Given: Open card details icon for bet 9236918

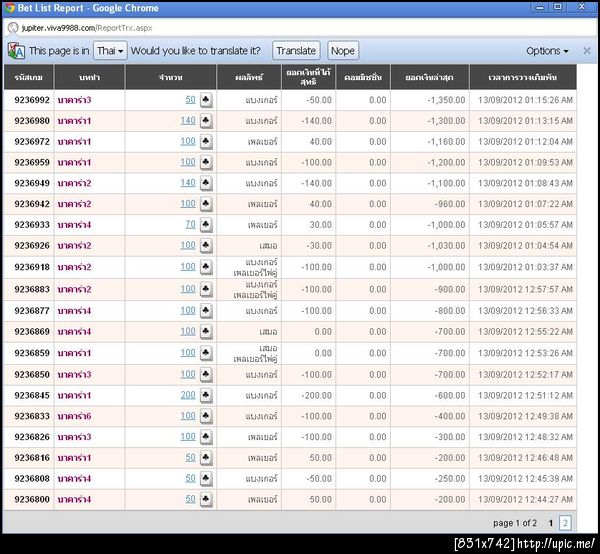Looking at the screenshot, I should pyautogui.click(x=206, y=267).
